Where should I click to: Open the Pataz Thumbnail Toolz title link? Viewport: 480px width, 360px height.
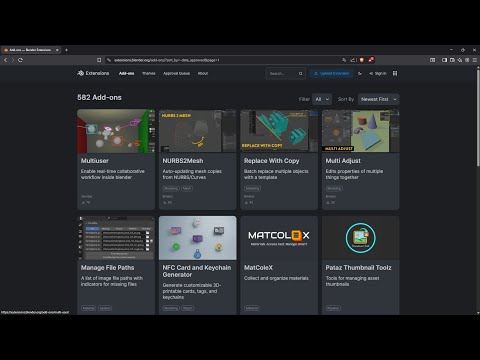358,268
